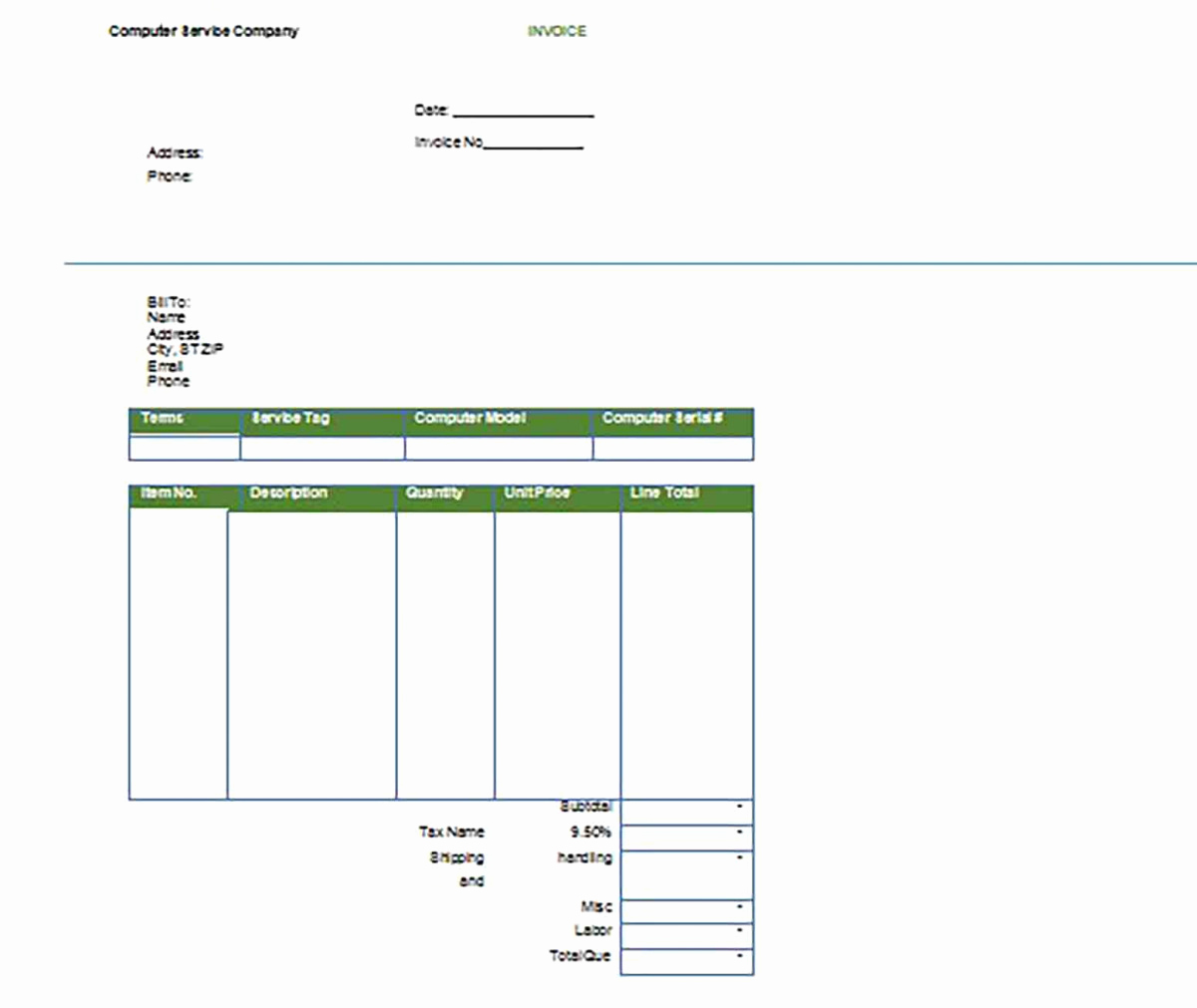Image resolution: width=1197 pixels, height=1008 pixels.
Task: Click the Labor amount cell
Action: coord(687,935)
